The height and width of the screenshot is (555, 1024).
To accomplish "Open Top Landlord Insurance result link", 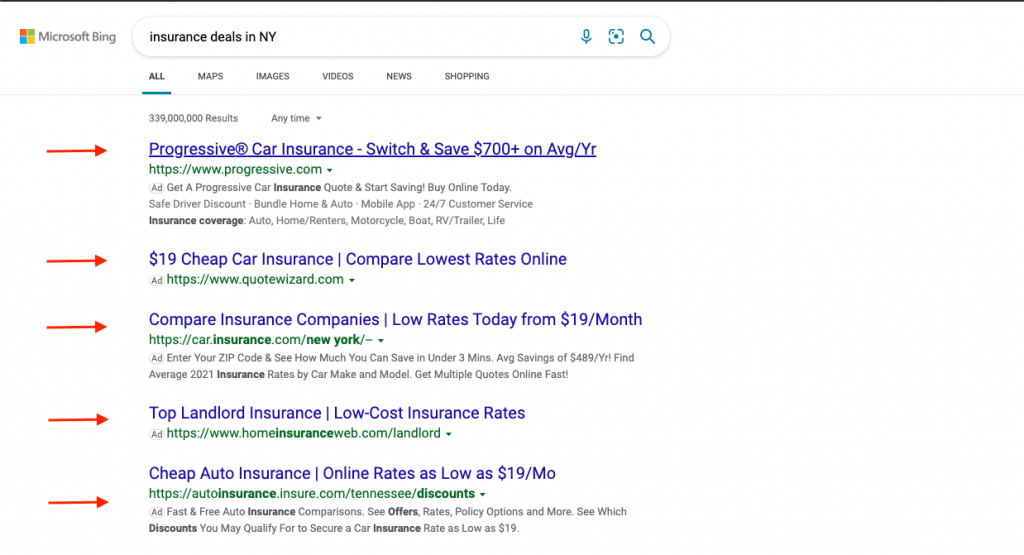I will [336, 413].
